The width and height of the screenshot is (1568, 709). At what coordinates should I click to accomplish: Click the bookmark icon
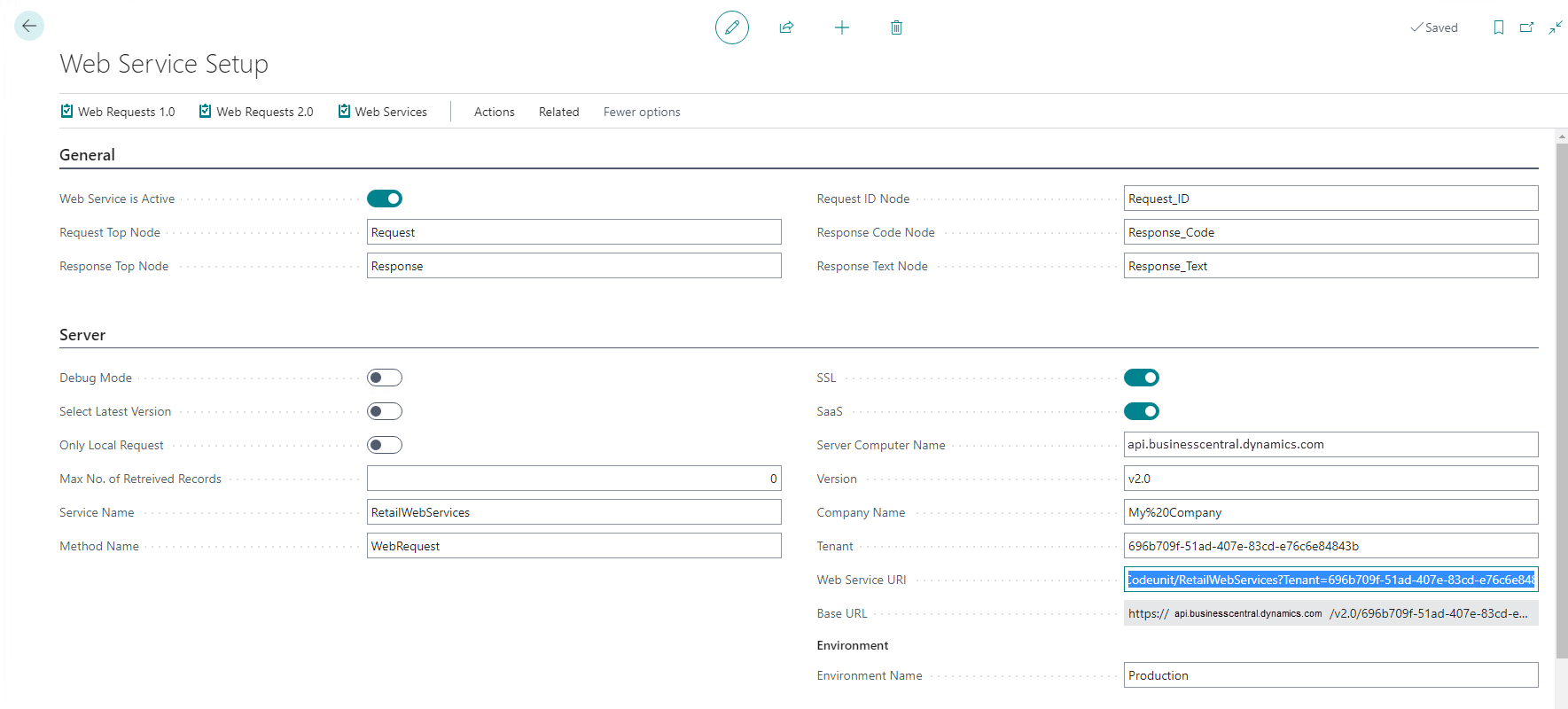click(x=1498, y=27)
